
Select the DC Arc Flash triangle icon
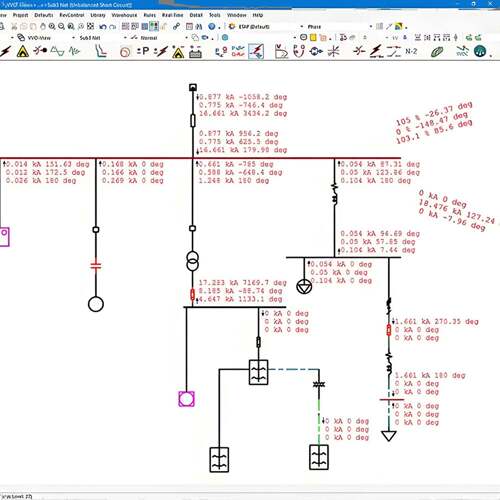click(x=178, y=52)
